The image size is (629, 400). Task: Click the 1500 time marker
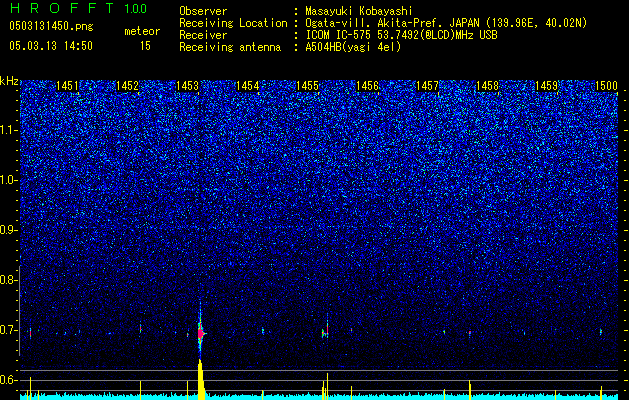606,85
